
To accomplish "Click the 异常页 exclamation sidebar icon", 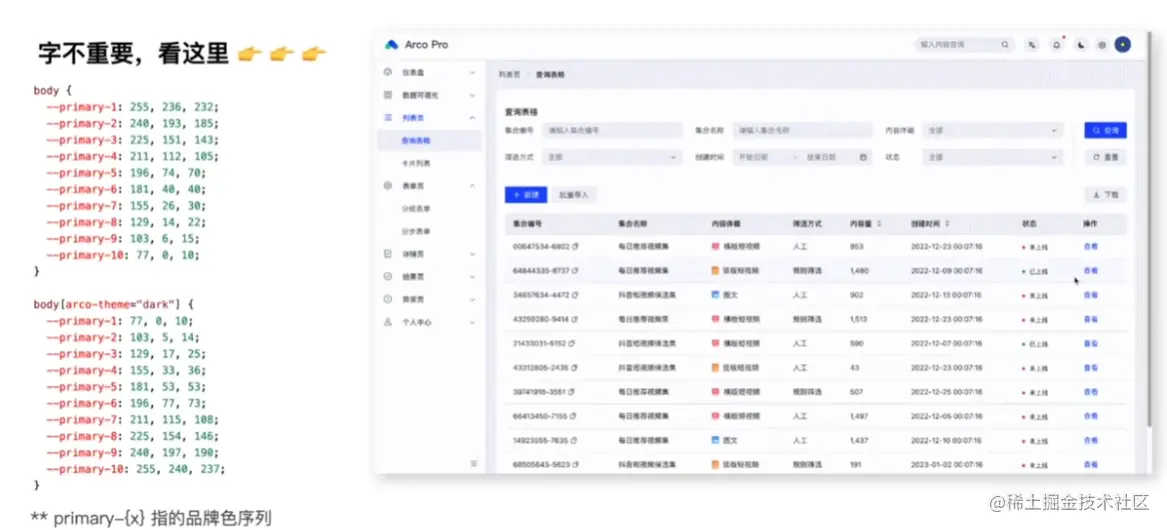I will coord(387,299).
